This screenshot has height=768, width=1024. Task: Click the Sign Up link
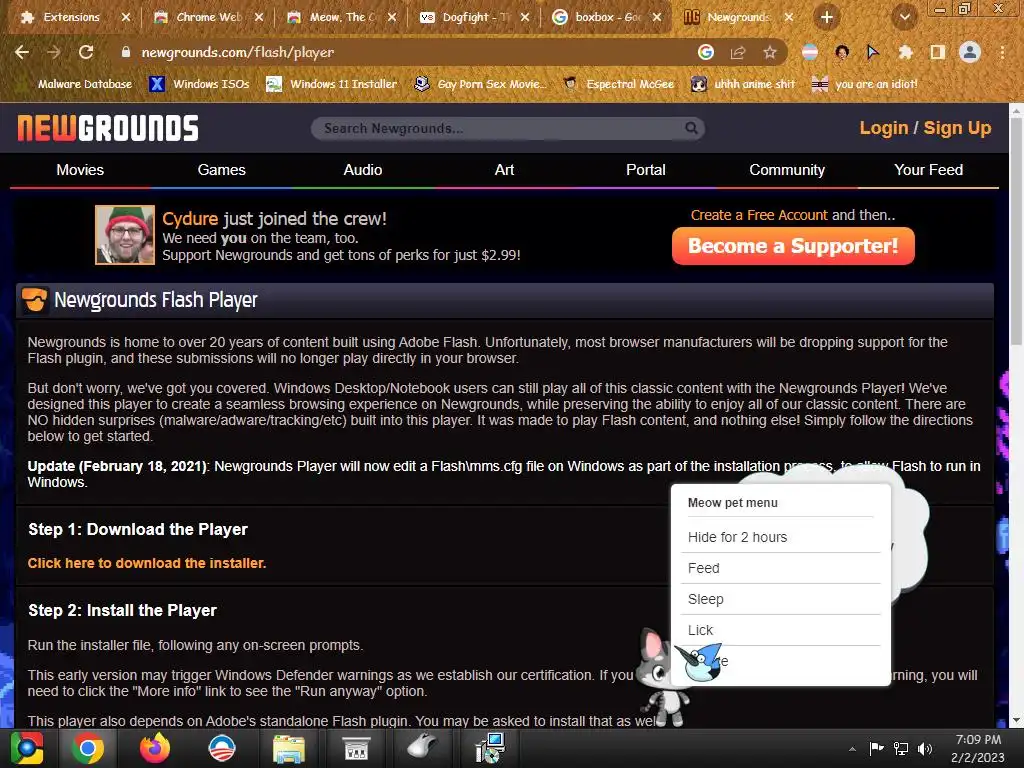[957, 128]
